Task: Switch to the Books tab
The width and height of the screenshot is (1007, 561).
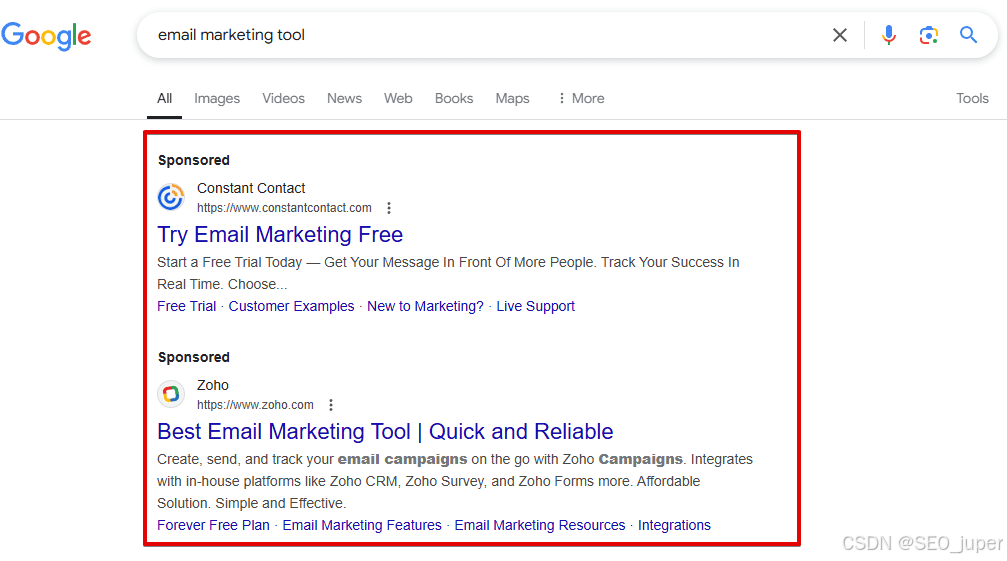Action: coord(454,98)
